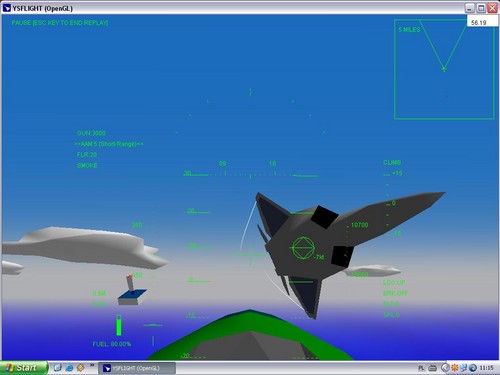Click the keyboard tray icon
The width and height of the screenshot is (500, 375).
433,368
